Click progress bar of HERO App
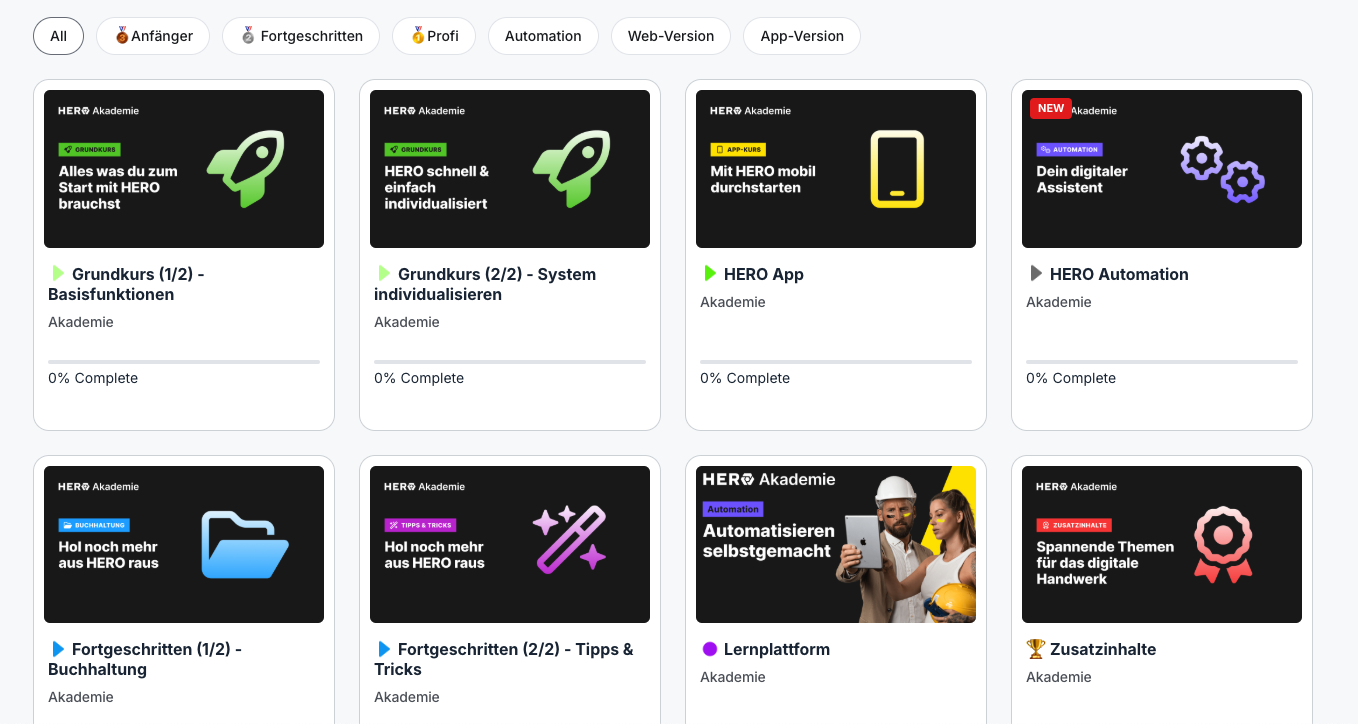Viewport: 1358px width, 724px height. [x=836, y=362]
